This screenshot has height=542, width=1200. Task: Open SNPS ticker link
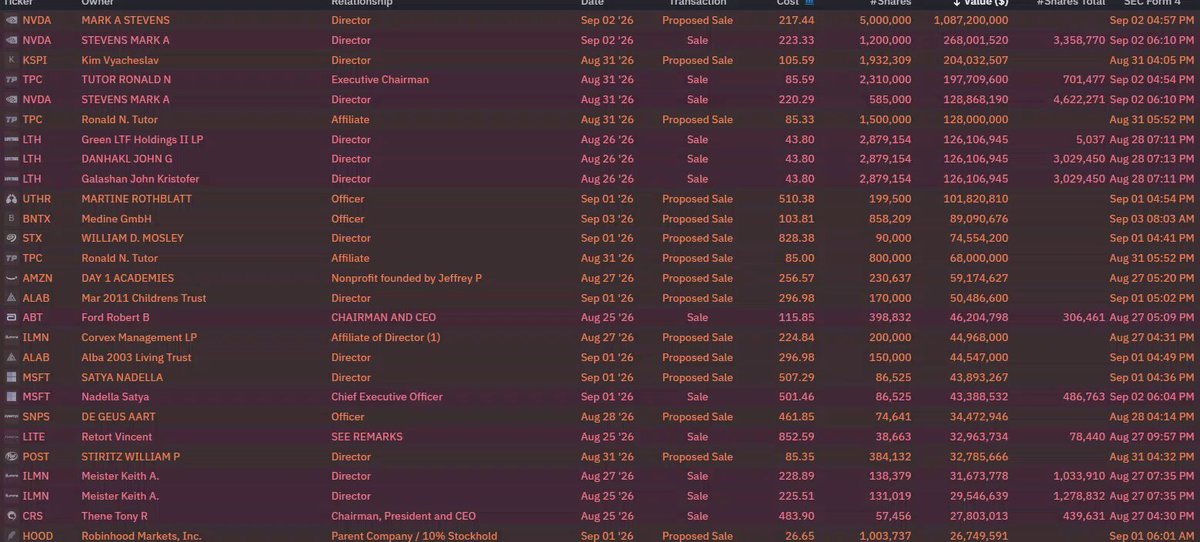click(37, 417)
